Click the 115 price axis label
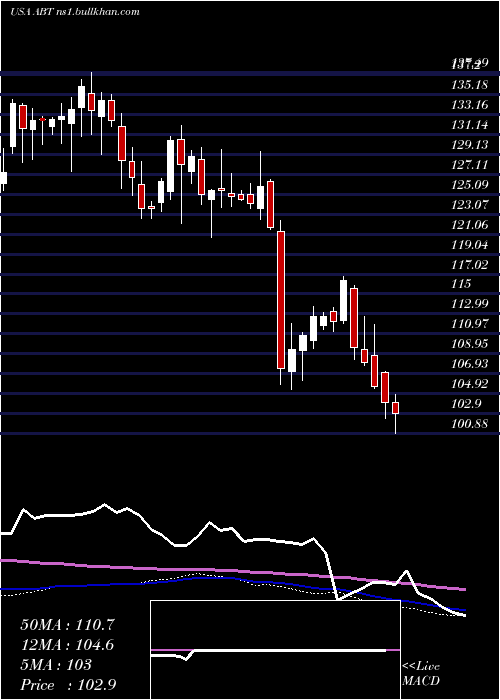 point(461,284)
